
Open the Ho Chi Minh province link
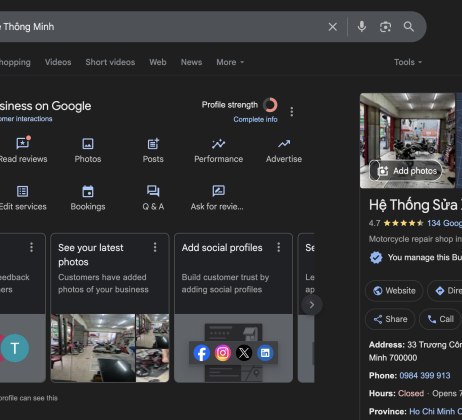[435, 411]
